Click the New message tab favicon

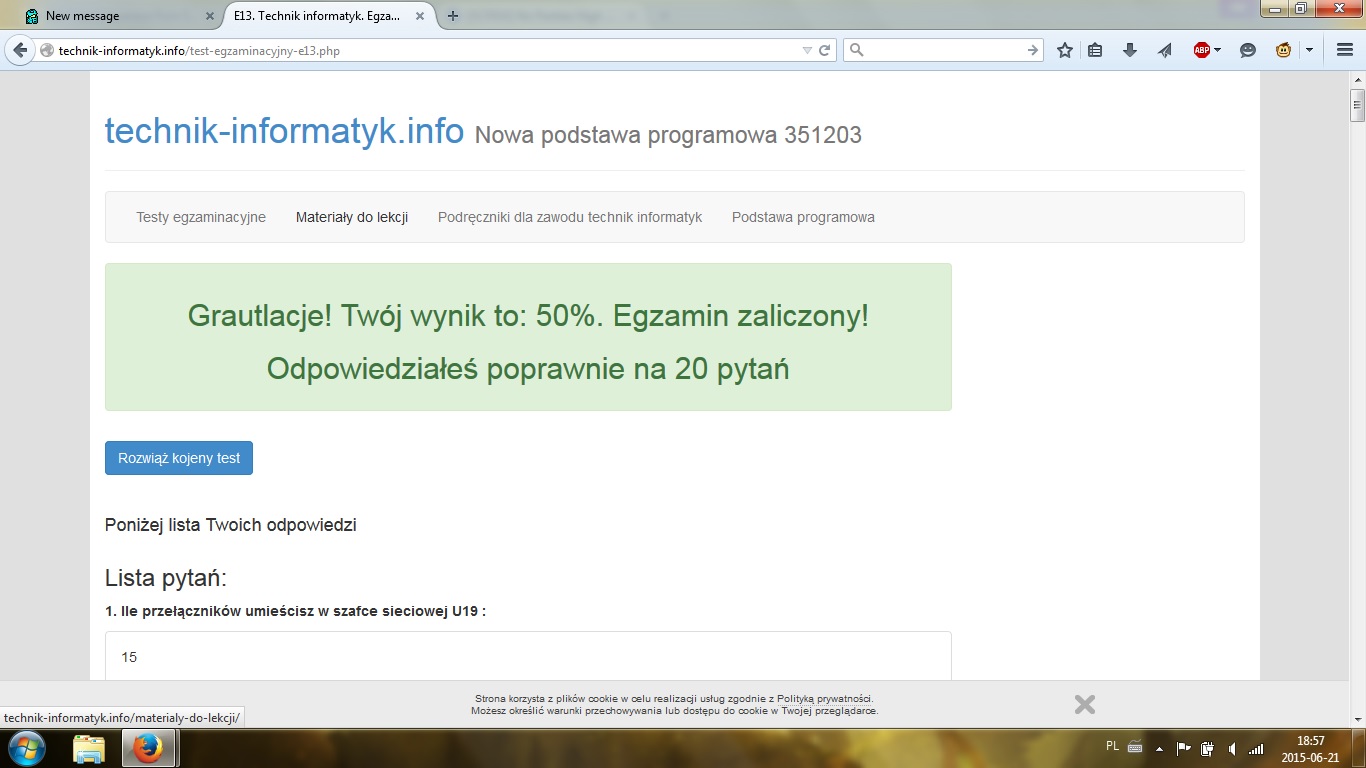click(x=32, y=16)
